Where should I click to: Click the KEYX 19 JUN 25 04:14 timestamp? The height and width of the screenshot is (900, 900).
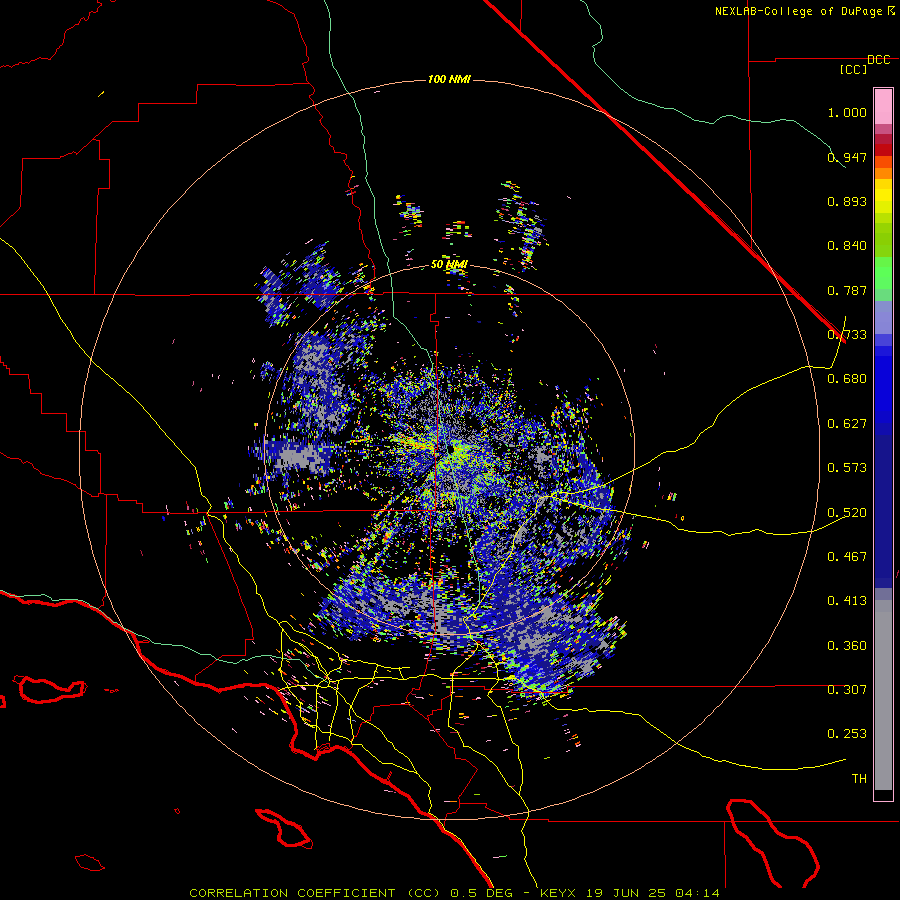tap(630, 893)
